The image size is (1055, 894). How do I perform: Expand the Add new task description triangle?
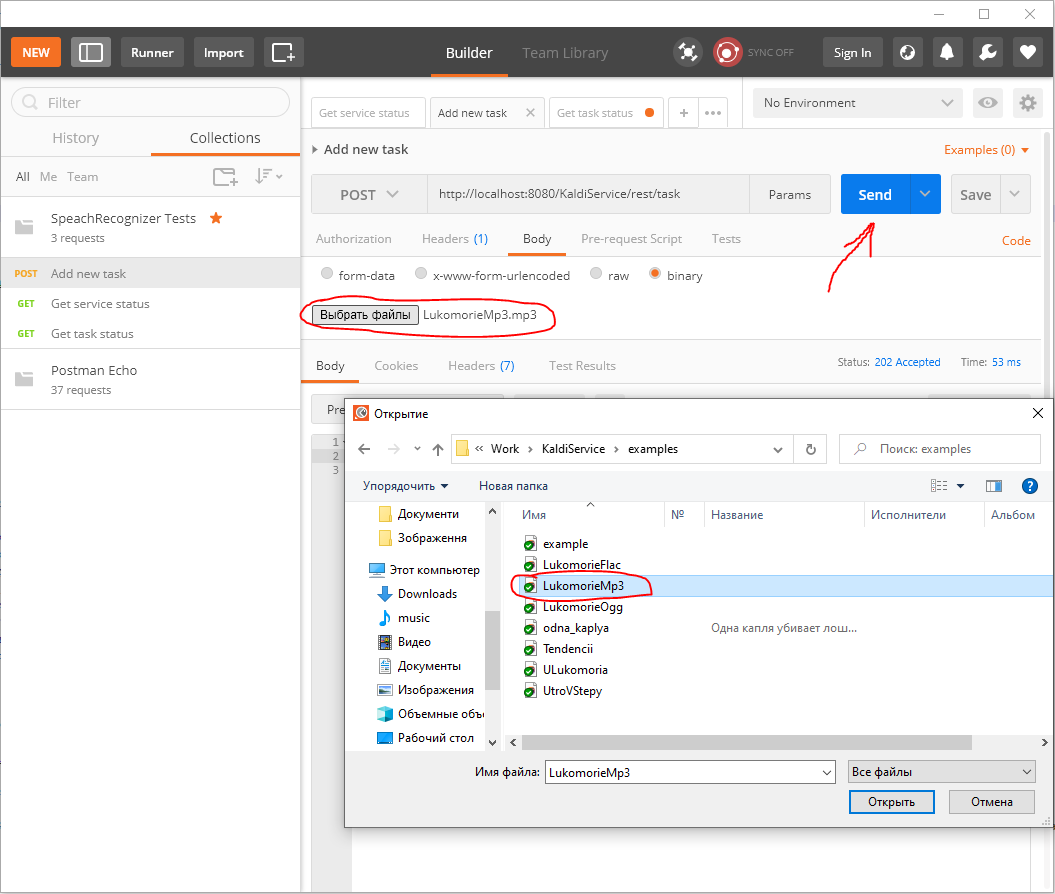coord(314,150)
